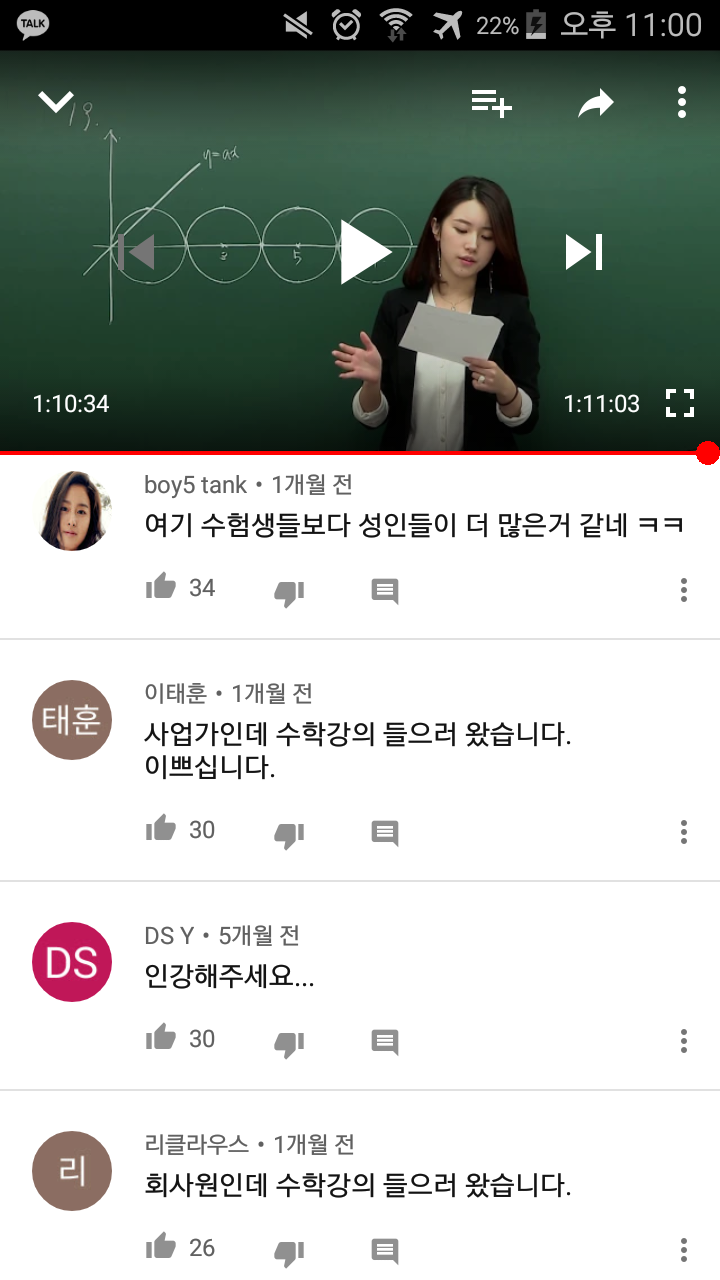Go to previous video

coord(135,252)
